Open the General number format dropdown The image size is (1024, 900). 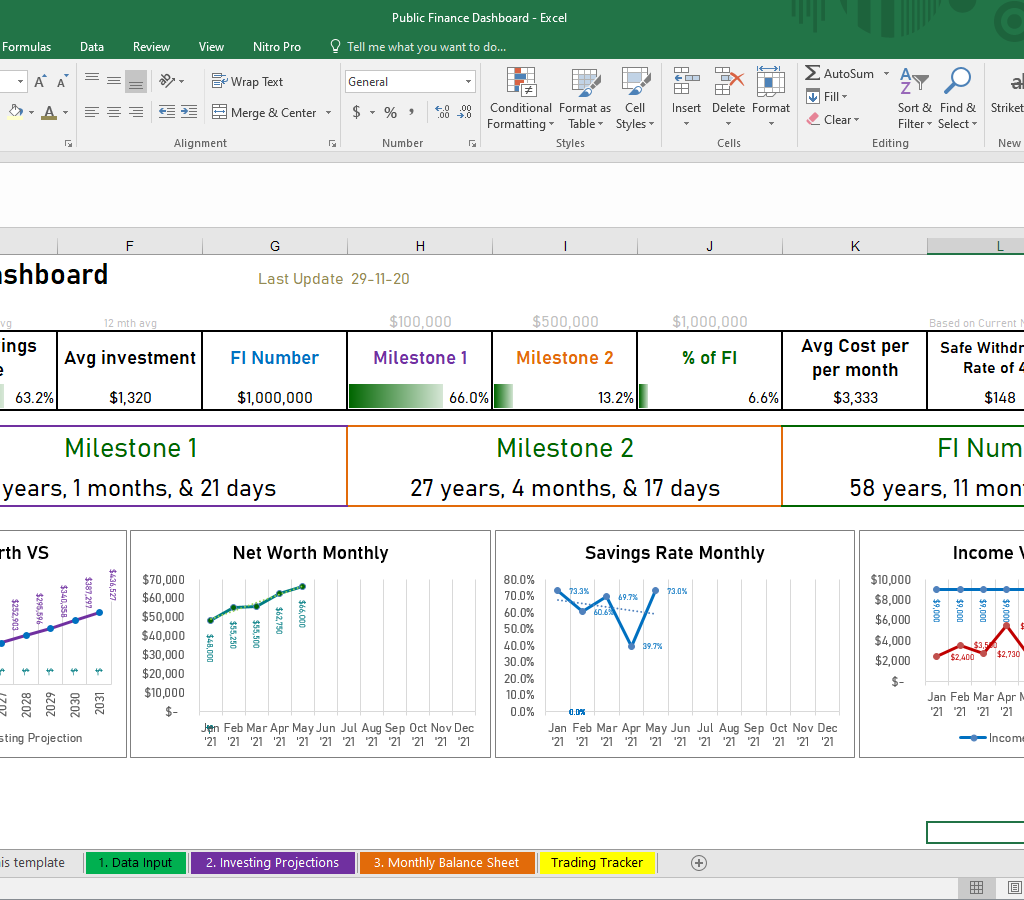(468, 82)
